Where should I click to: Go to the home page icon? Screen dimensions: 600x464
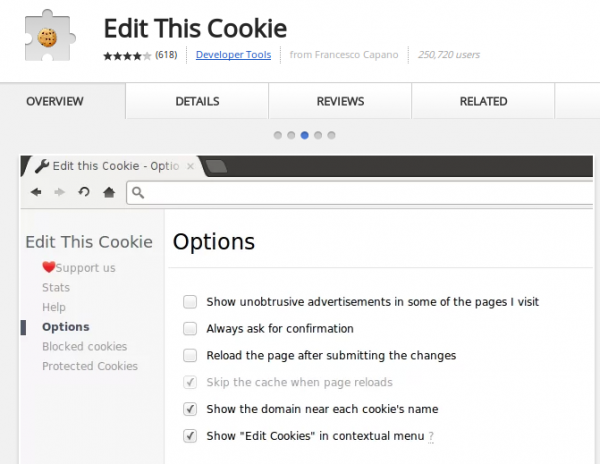pos(109,192)
